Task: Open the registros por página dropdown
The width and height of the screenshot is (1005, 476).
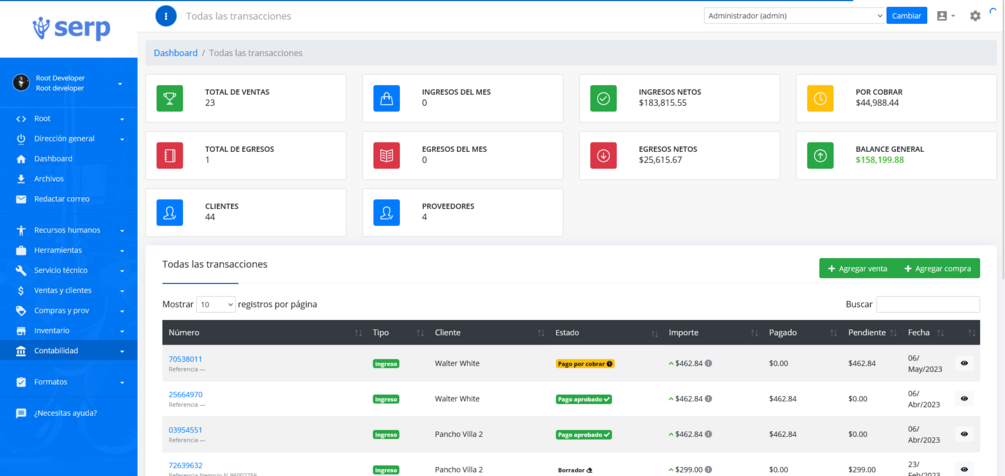Action: (216, 305)
